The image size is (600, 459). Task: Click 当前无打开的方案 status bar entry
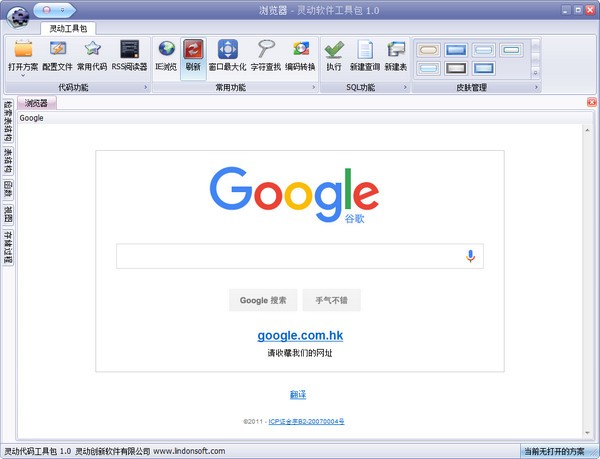[554, 451]
